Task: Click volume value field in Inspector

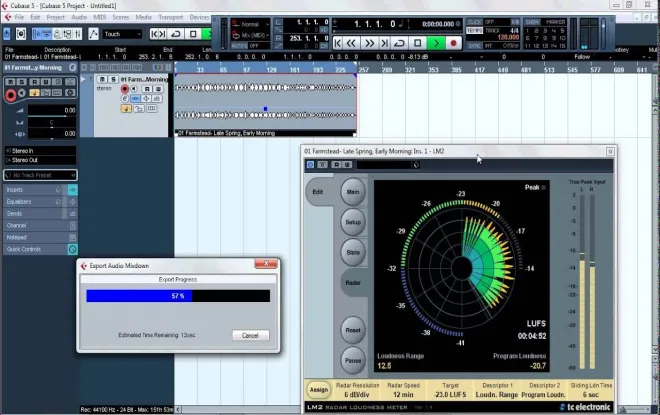Action: click(x=52, y=110)
